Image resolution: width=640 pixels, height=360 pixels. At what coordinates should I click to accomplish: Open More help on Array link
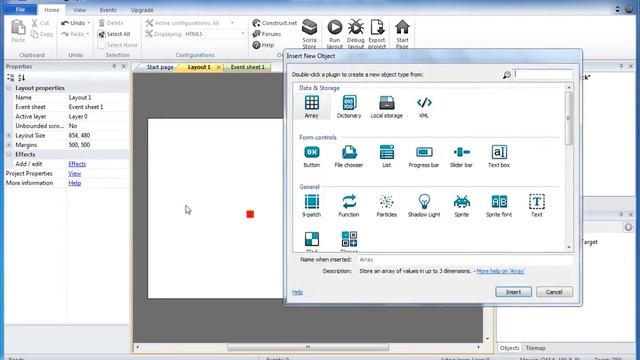point(500,271)
